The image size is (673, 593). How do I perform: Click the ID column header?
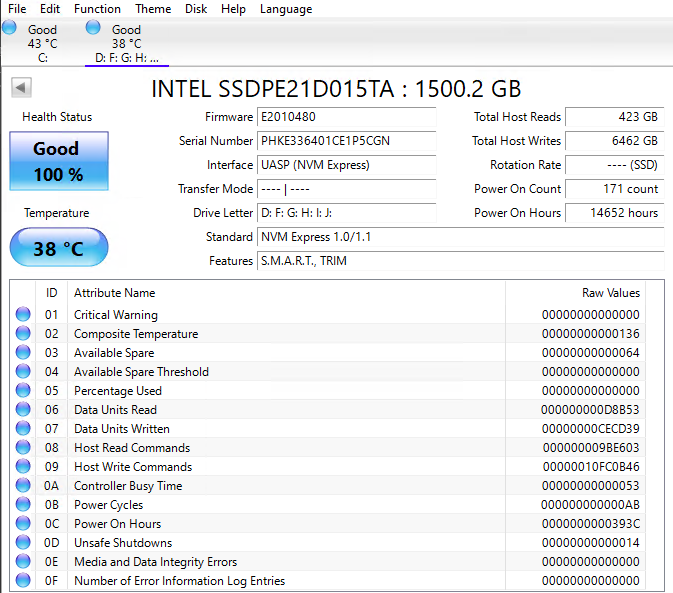point(52,293)
